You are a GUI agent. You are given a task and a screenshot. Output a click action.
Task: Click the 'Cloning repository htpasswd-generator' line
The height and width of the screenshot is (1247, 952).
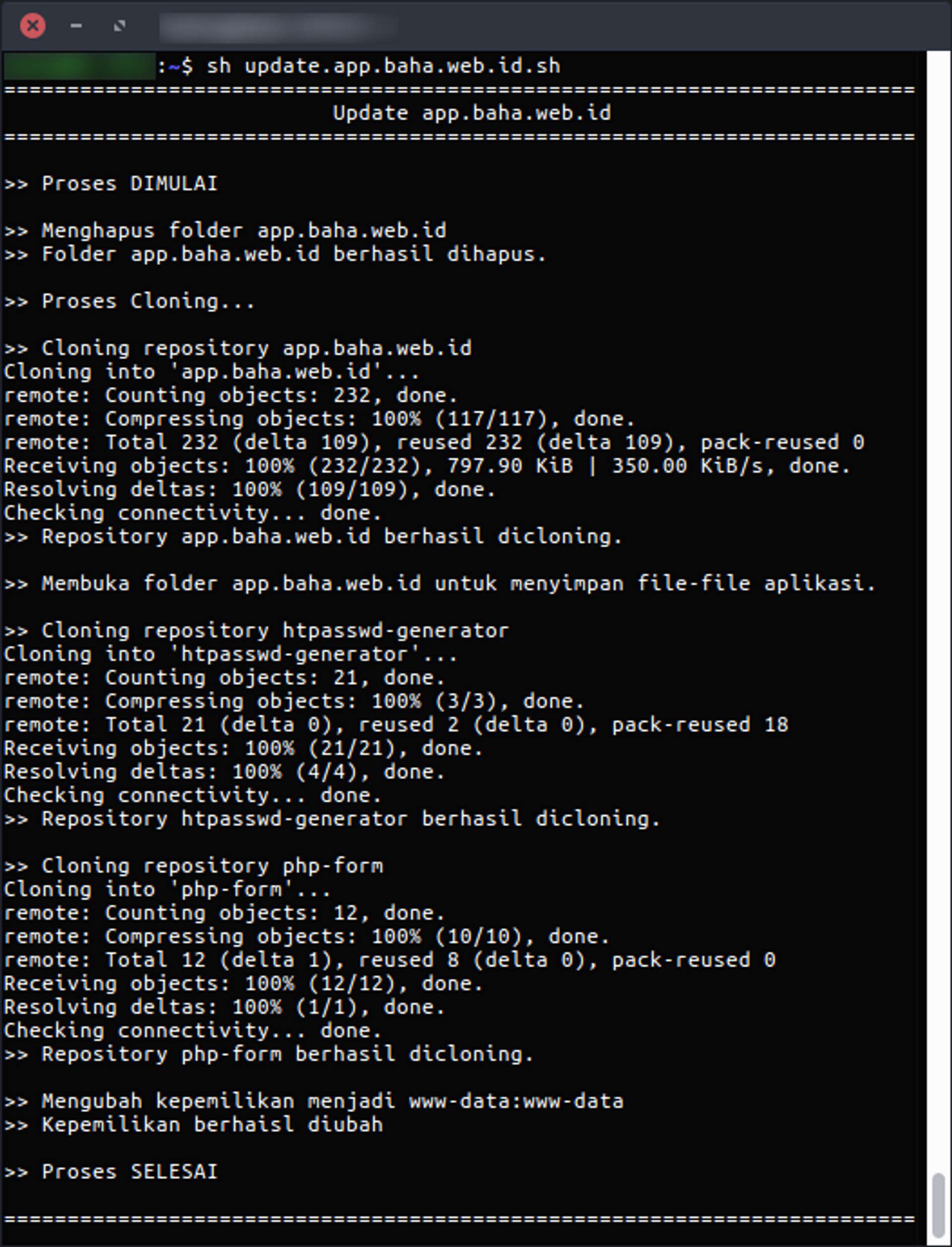coord(274,631)
